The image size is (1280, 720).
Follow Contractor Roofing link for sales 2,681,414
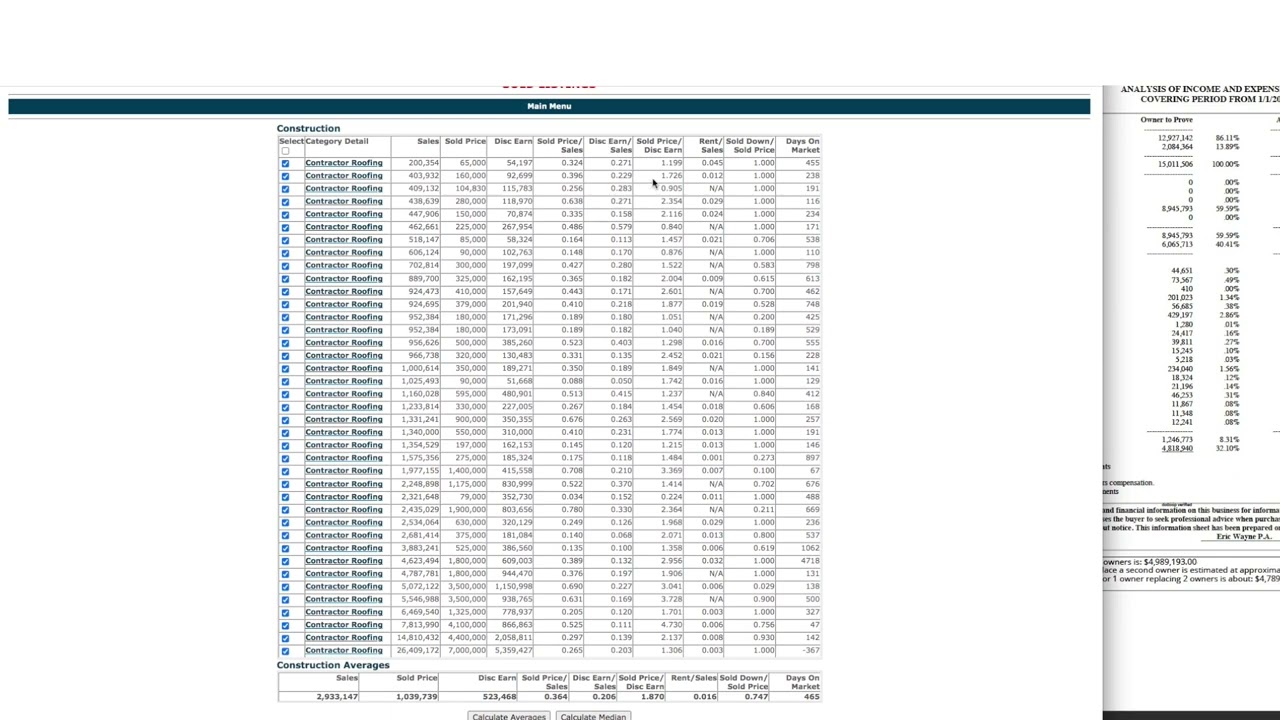tap(344, 535)
